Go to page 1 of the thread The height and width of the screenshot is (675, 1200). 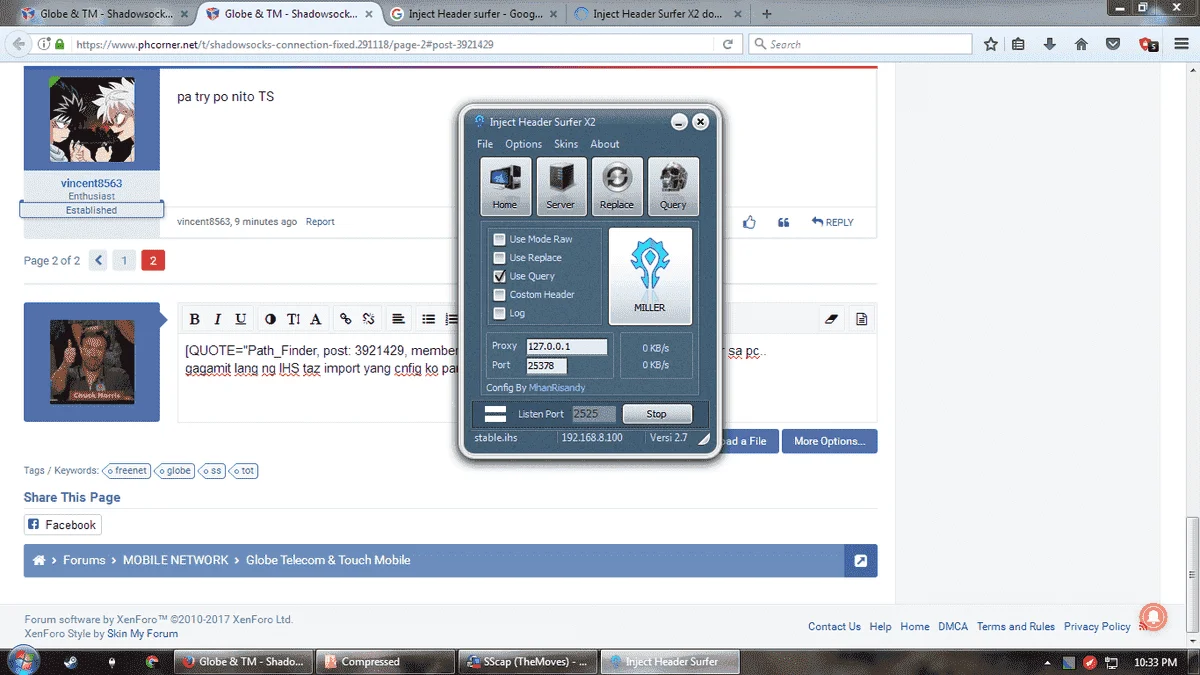click(124, 261)
